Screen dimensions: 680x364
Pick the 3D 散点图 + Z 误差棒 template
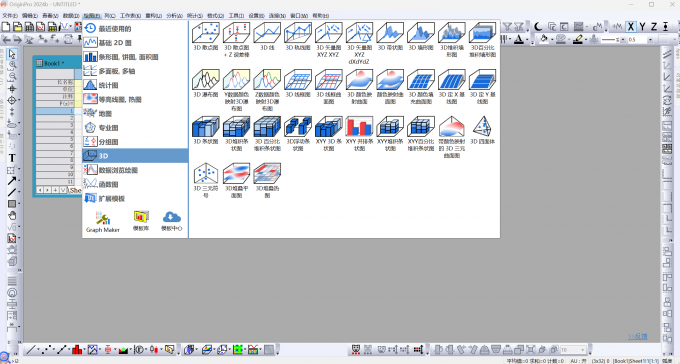tap(236, 40)
